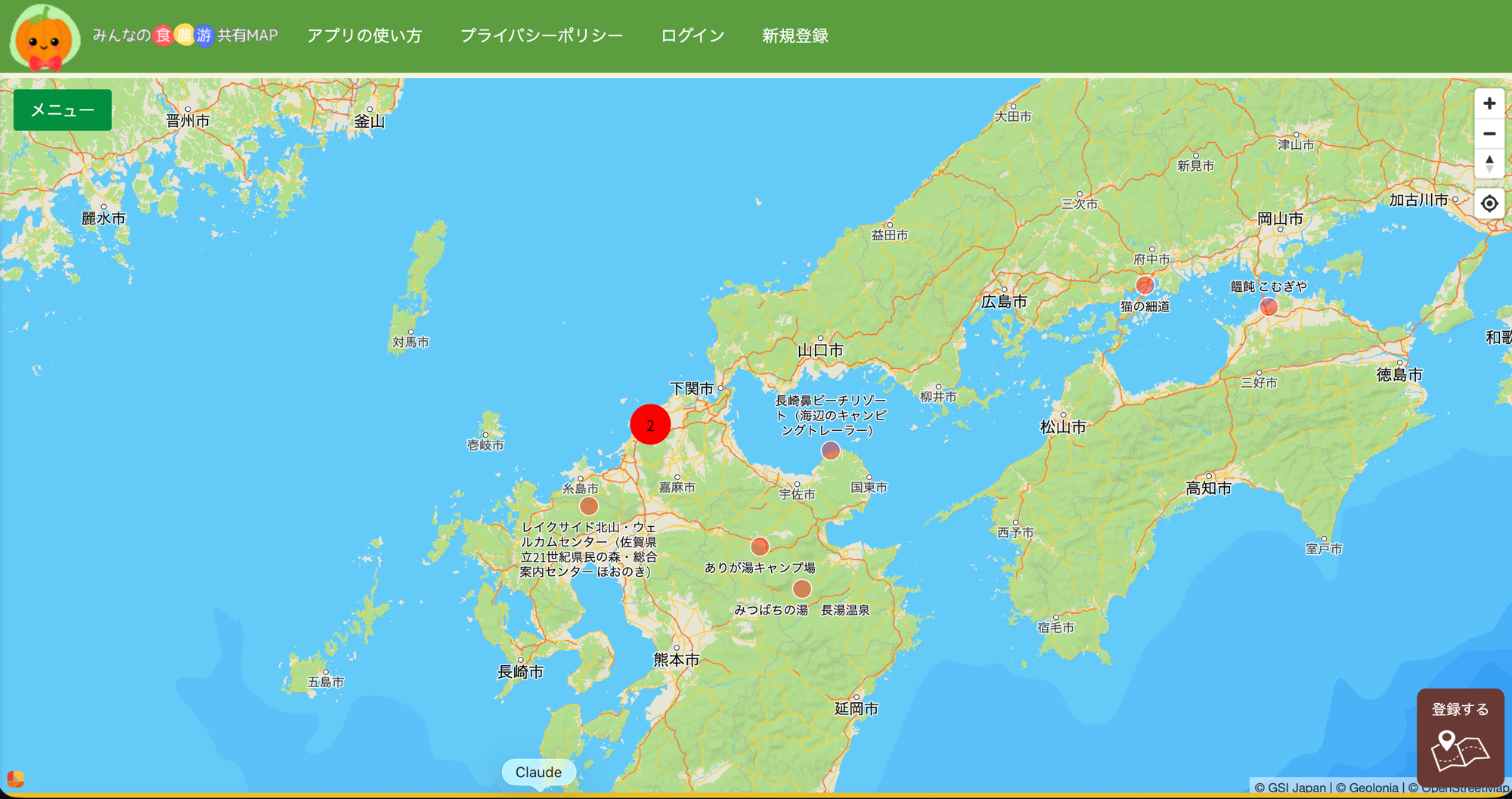Zoom out with the minus button

pyautogui.click(x=1489, y=134)
